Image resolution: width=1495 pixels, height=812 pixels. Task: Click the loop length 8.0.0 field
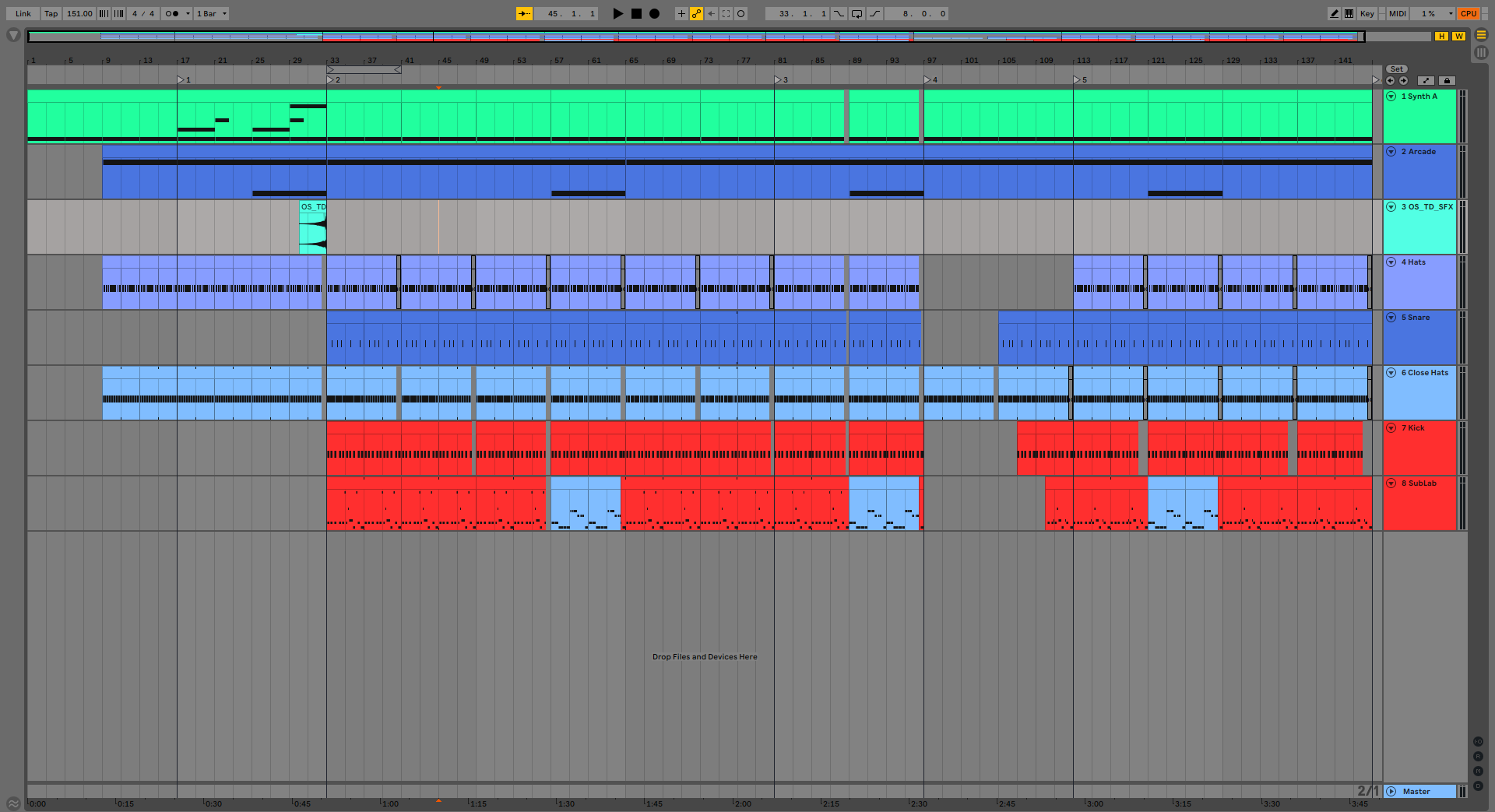(x=916, y=13)
